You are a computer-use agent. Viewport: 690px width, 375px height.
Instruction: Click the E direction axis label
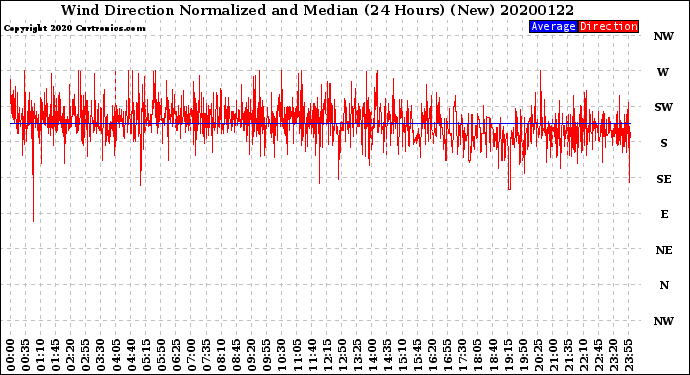pyautogui.click(x=664, y=214)
